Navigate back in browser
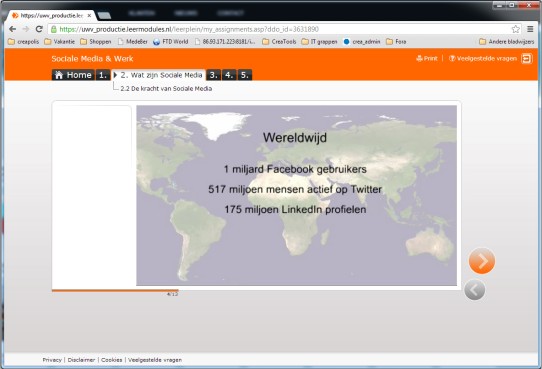542x369 pixels. point(12,29)
